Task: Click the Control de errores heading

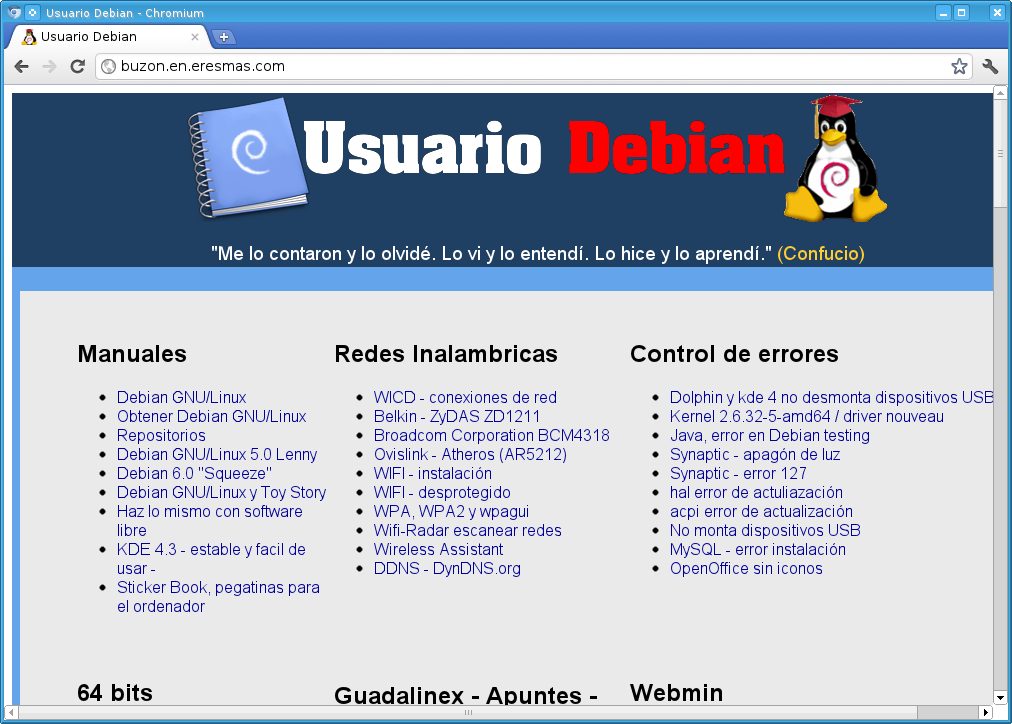Action: [x=734, y=354]
